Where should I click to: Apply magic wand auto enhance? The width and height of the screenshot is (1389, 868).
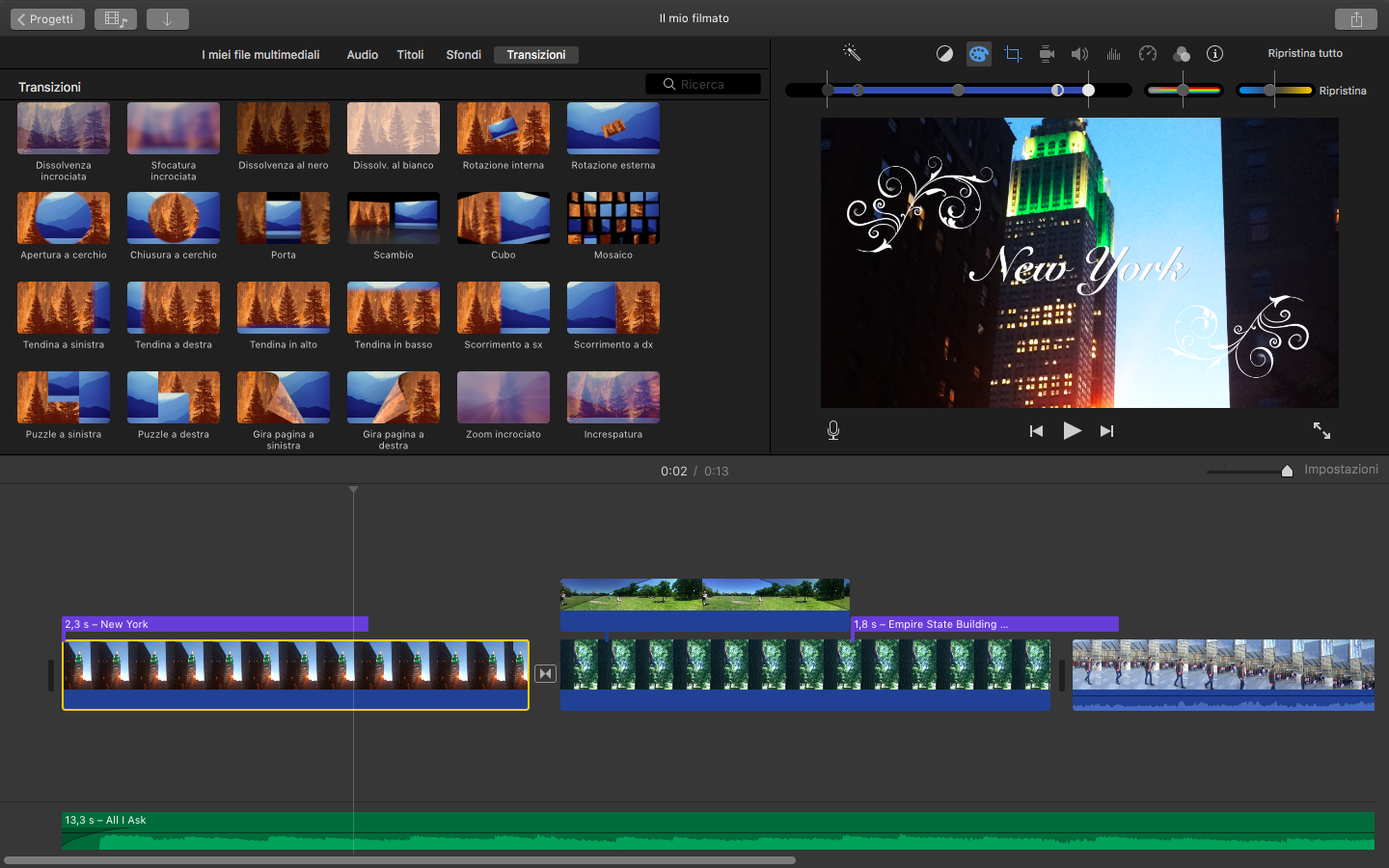pyautogui.click(x=851, y=53)
